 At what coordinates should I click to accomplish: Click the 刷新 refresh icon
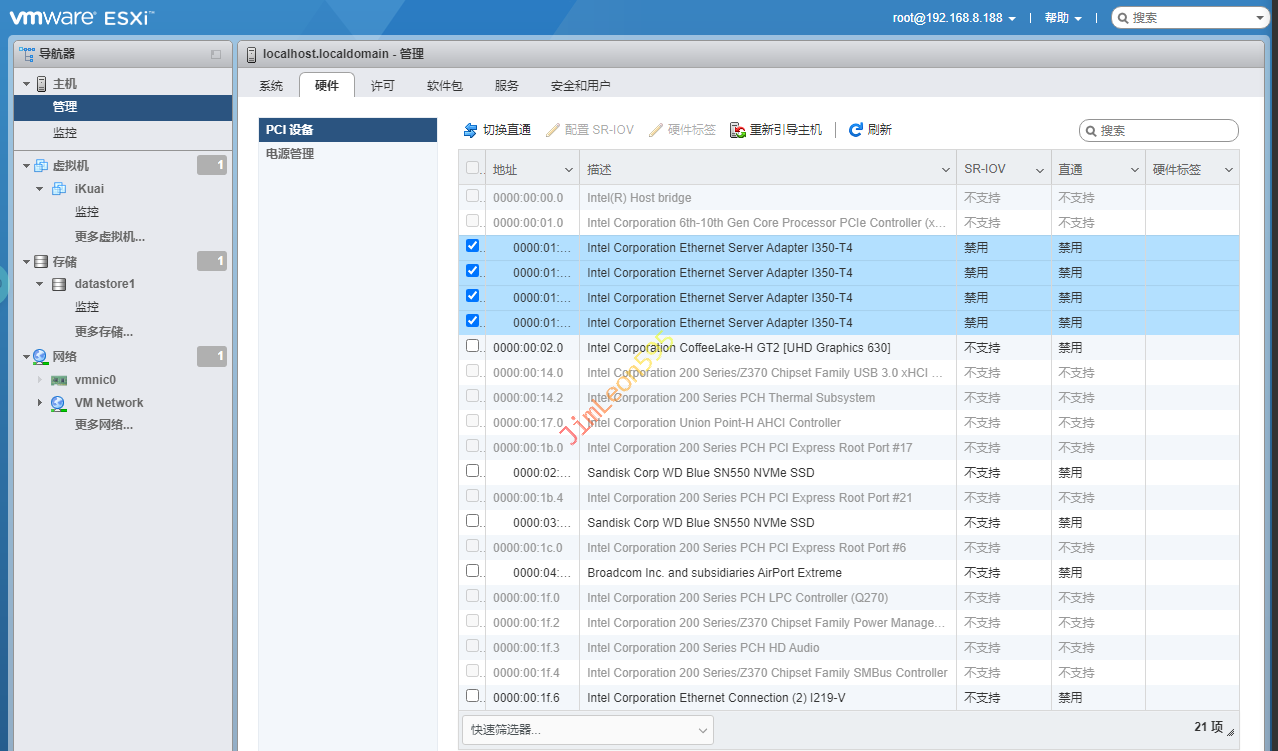[856, 130]
